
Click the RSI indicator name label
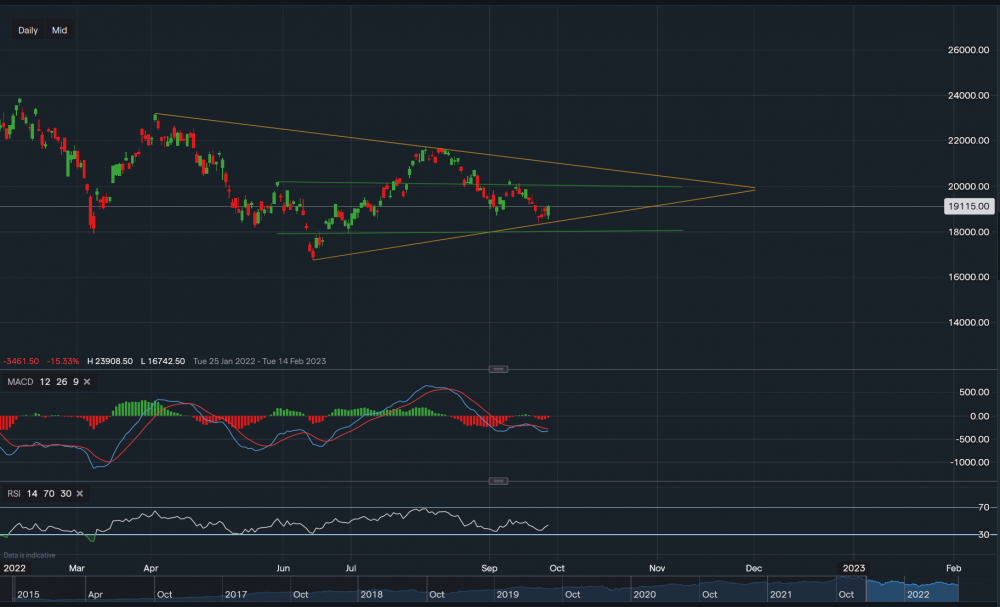point(15,493)
